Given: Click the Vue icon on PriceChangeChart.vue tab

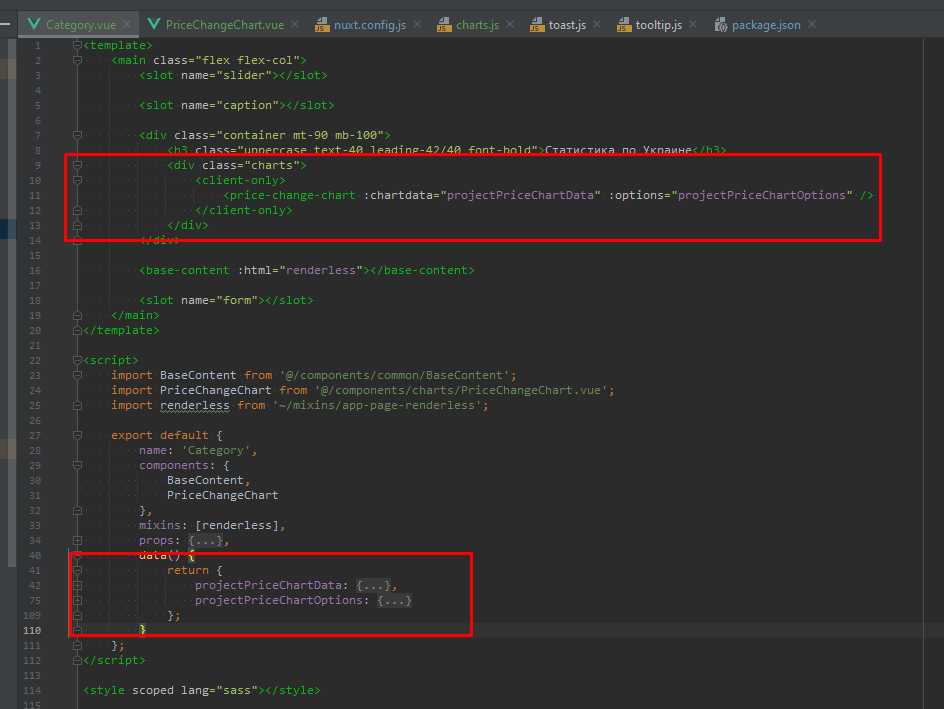Looking at the screenshot, I should point(154,24).
